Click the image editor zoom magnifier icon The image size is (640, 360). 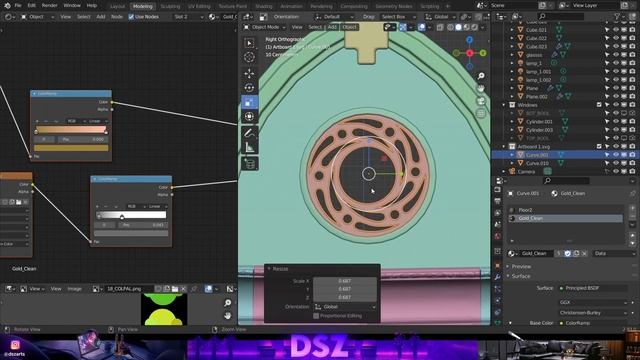click(x=227, y=302)
